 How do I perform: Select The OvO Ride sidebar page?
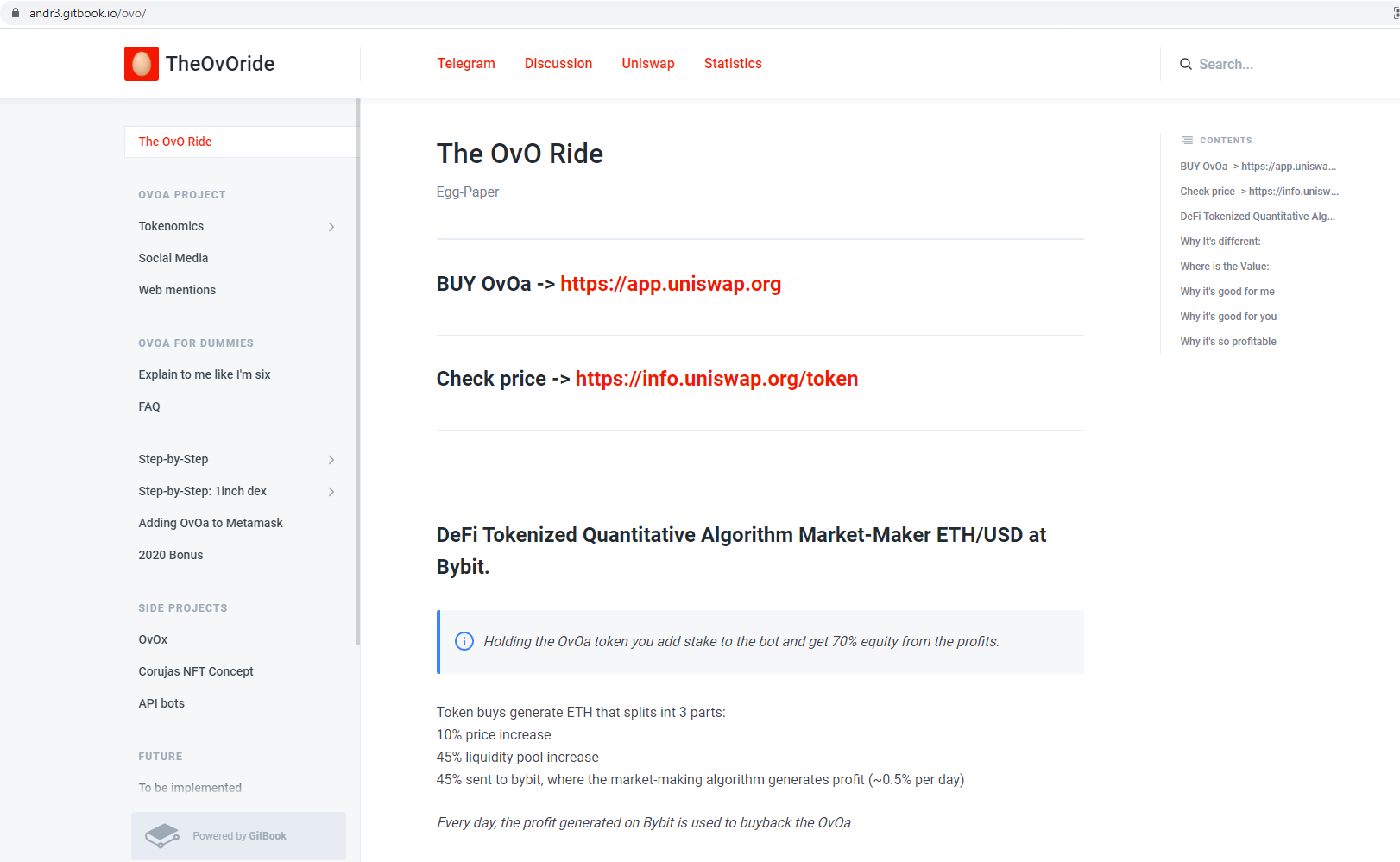(175, 142)
